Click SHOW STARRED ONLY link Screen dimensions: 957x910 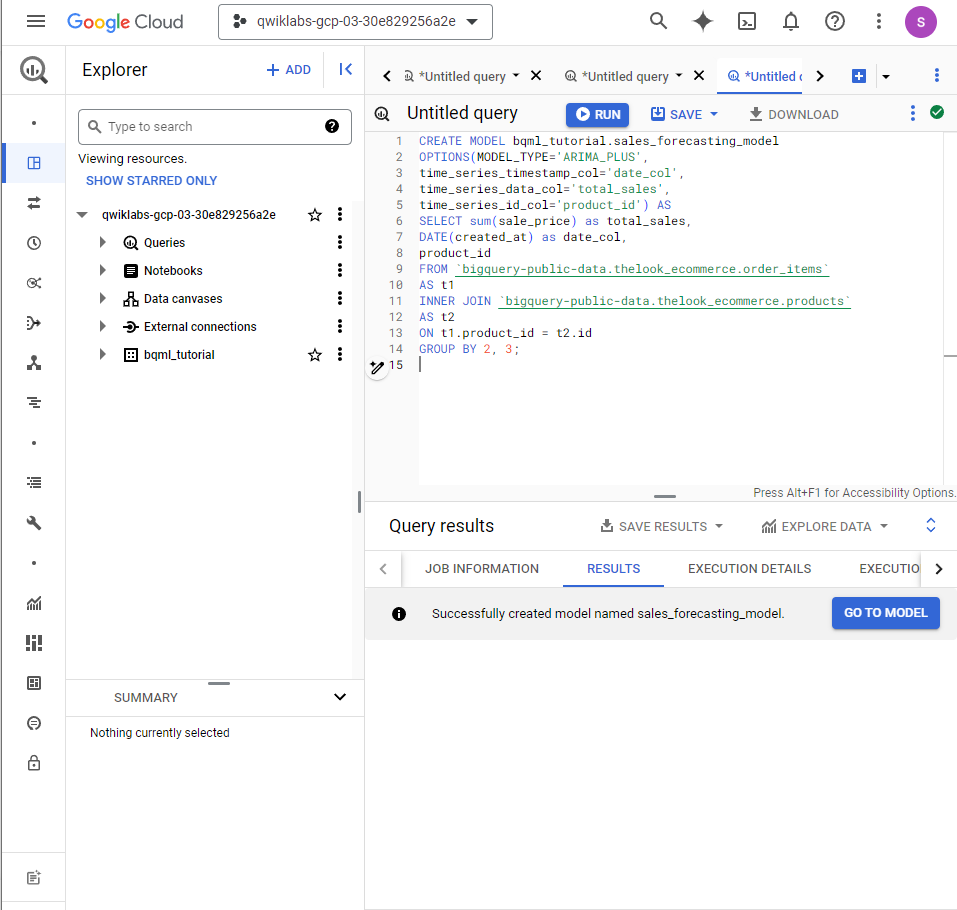pos(151,181)
